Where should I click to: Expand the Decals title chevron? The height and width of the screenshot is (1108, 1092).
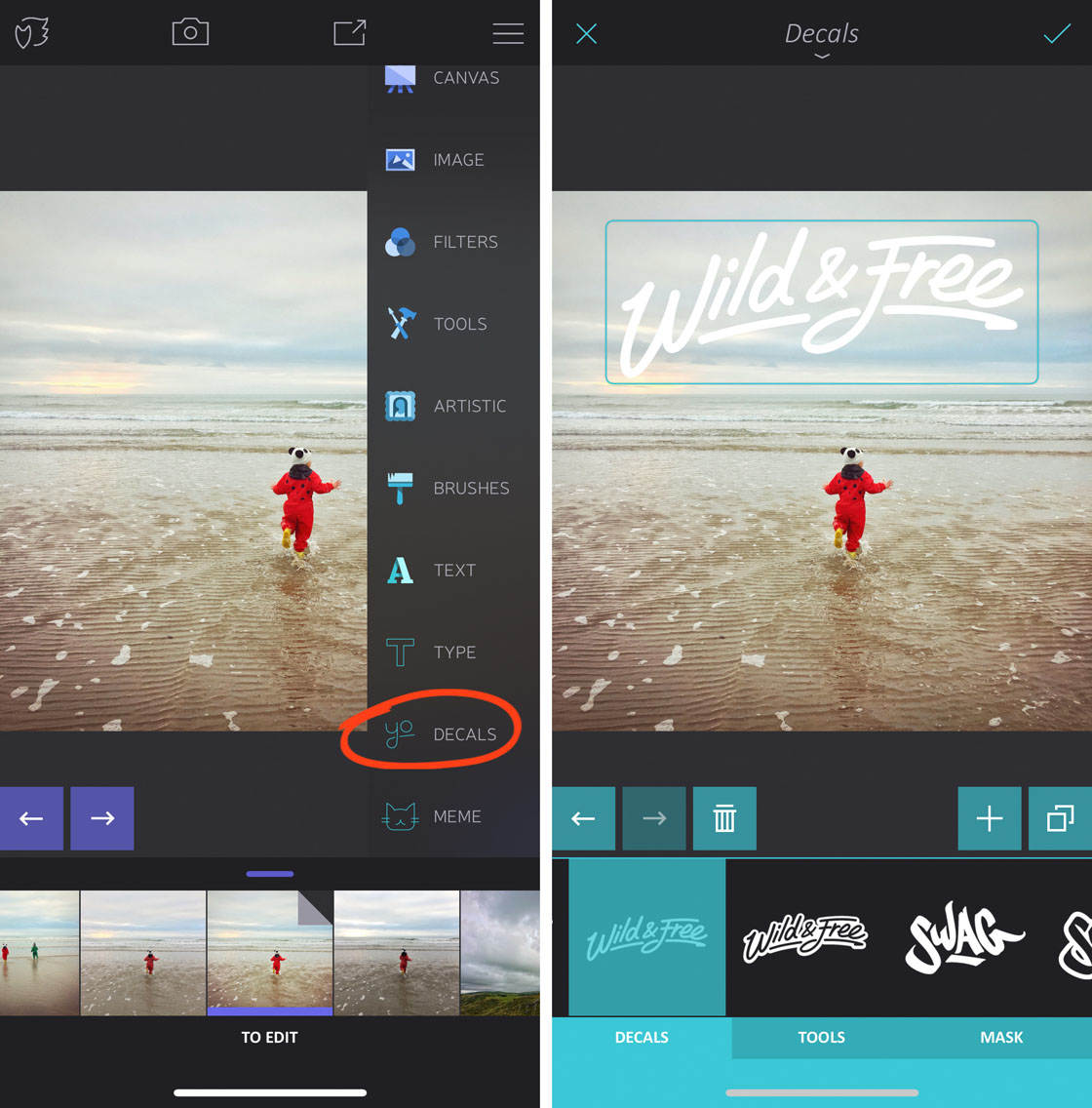(x=822, y=56)
